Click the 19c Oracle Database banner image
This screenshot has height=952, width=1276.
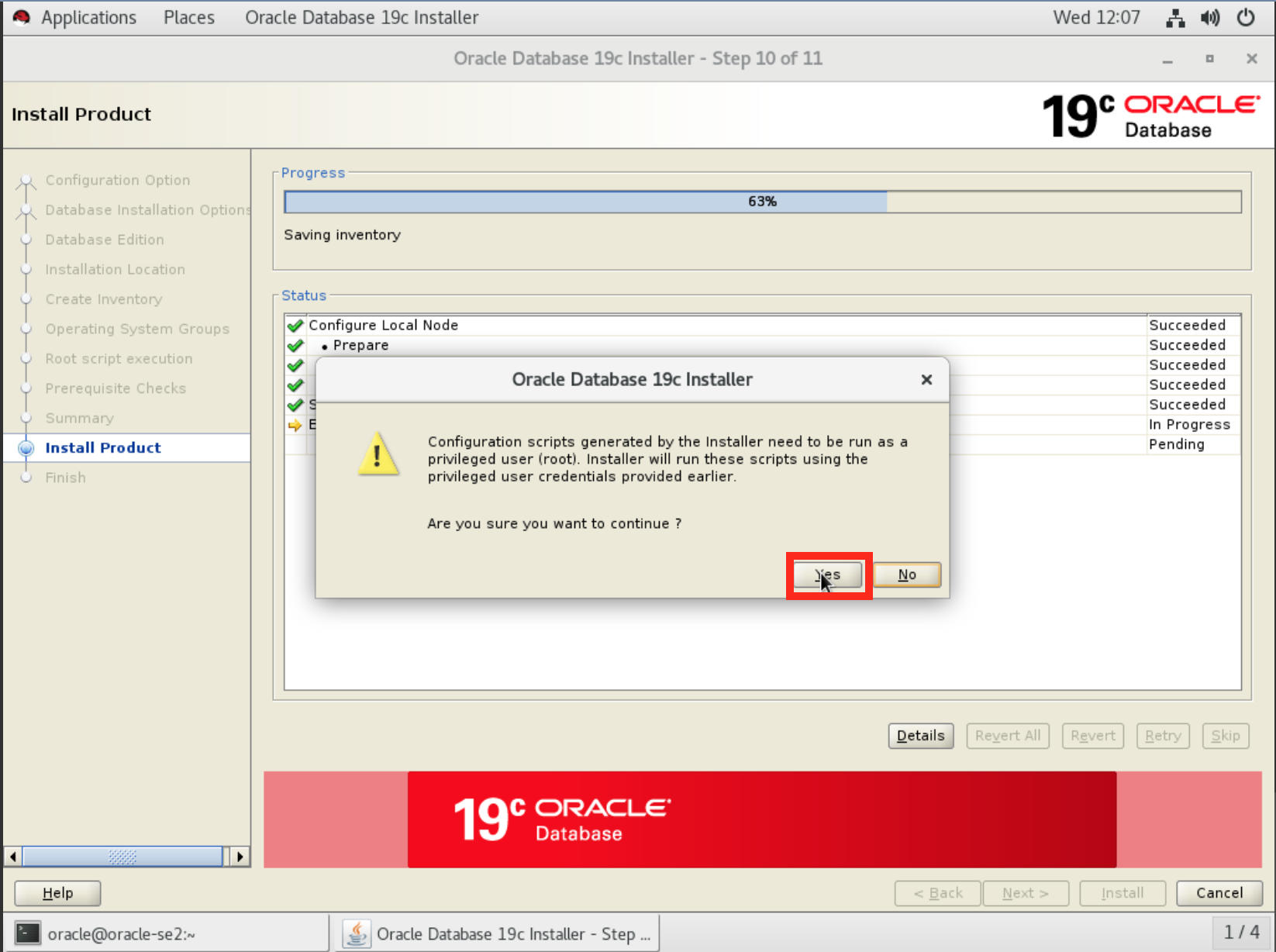(762, 819)
